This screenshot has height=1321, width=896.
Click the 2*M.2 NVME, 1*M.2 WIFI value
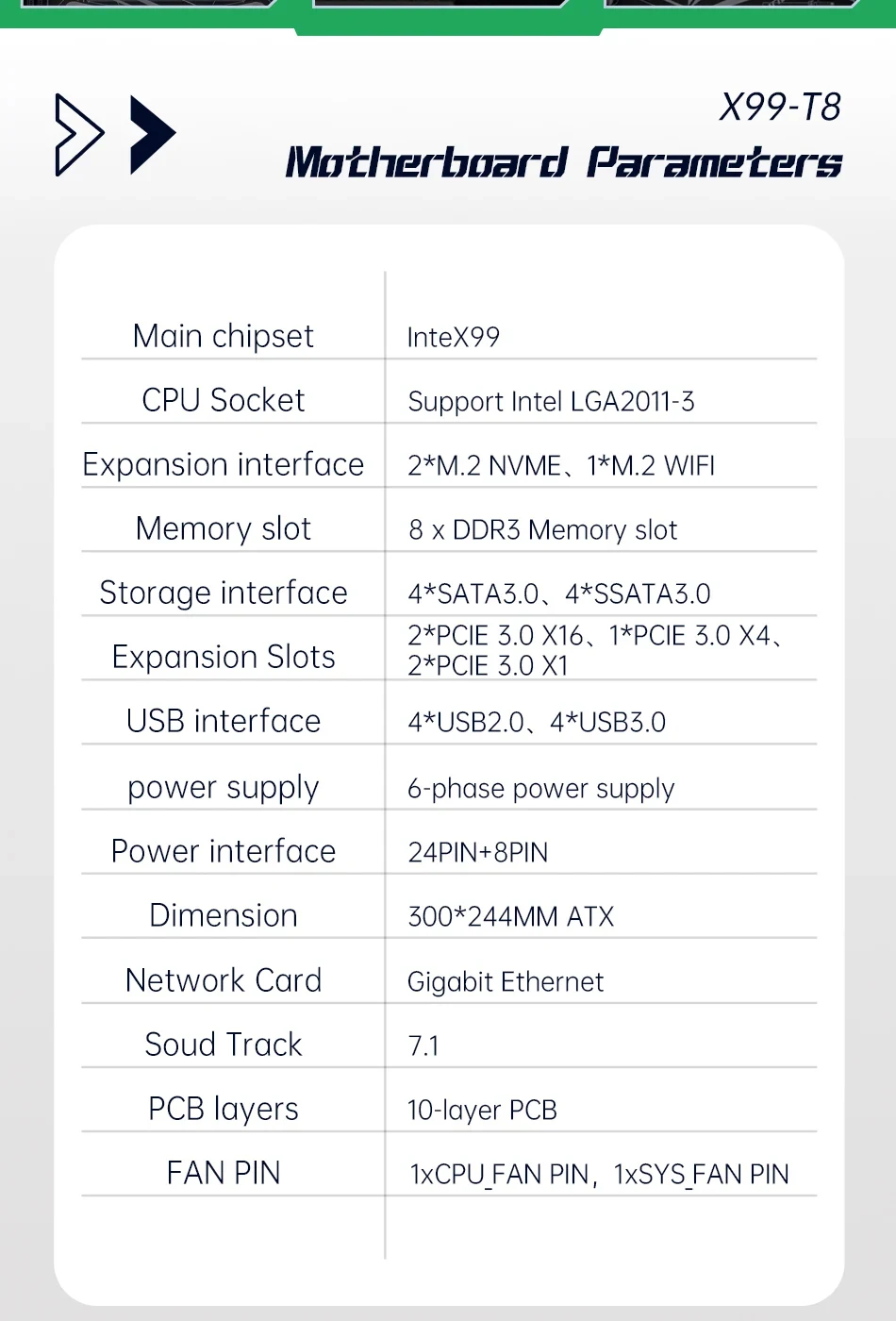coord(561,466)
